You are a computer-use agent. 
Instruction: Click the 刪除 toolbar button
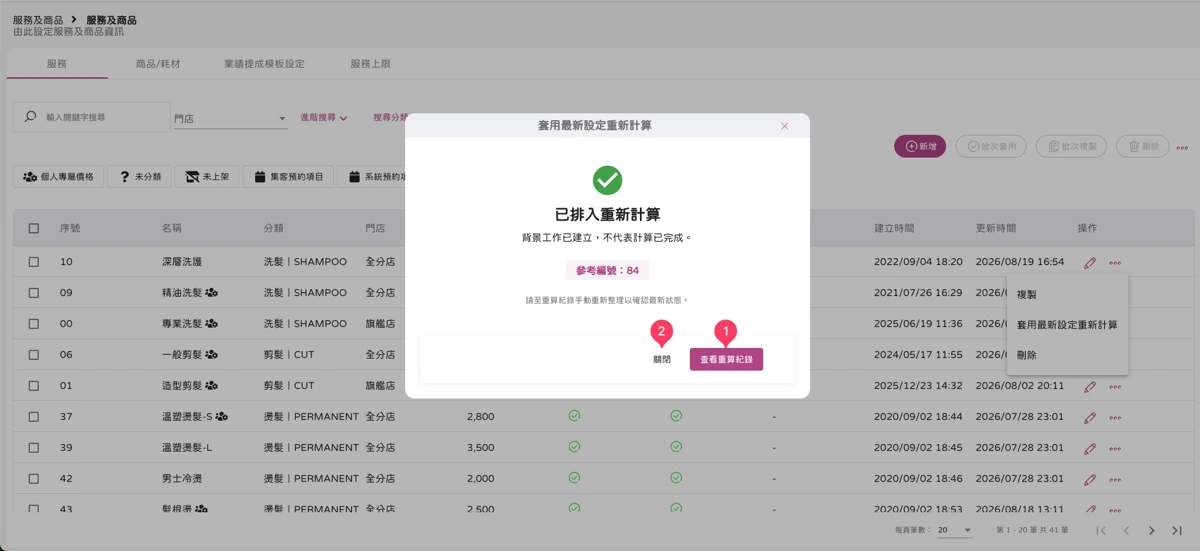[x=1142, y=146]
